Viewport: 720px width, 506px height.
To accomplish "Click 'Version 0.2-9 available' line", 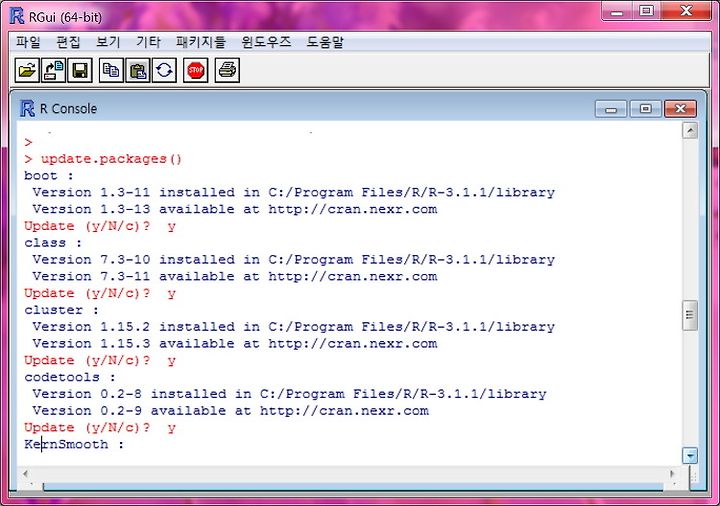I will [x=231, y=410].
